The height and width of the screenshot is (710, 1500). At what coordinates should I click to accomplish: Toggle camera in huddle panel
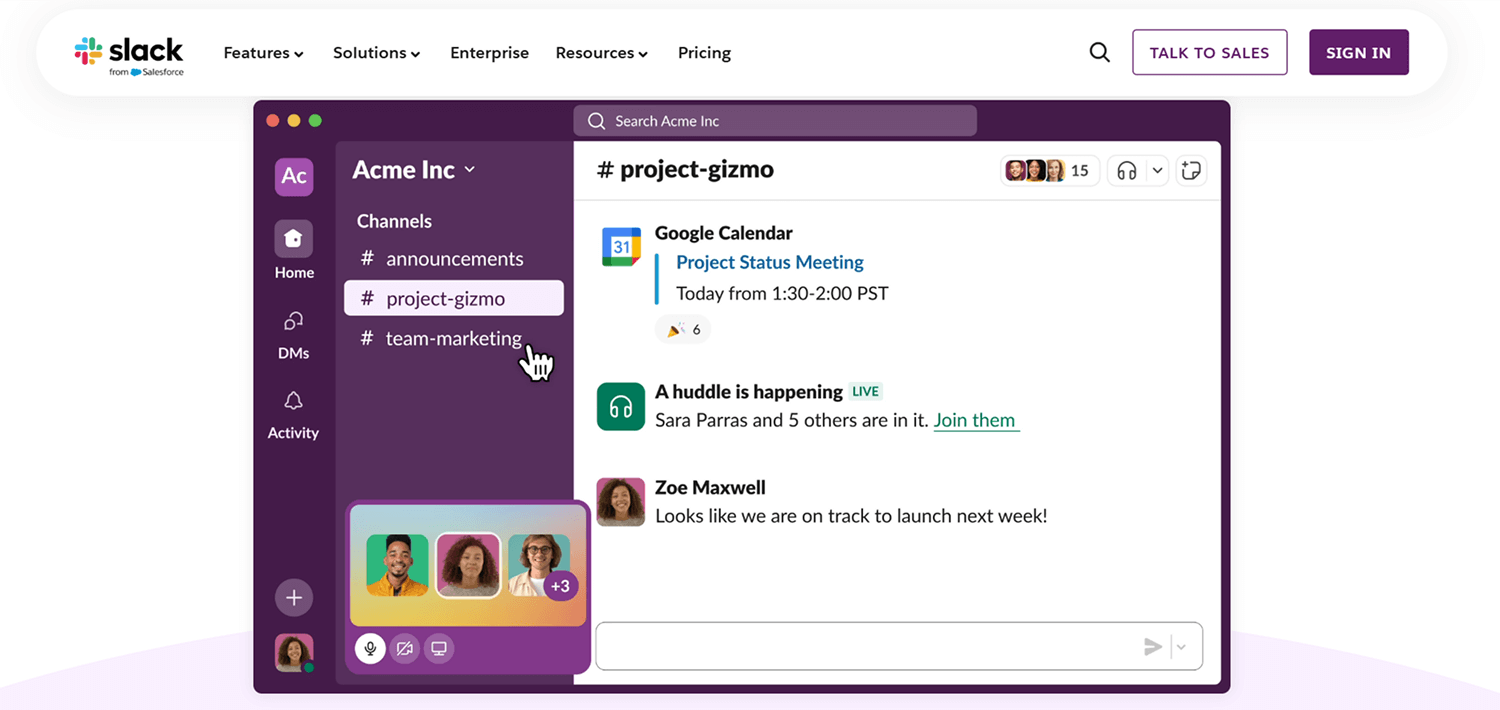tap(404, 649)
